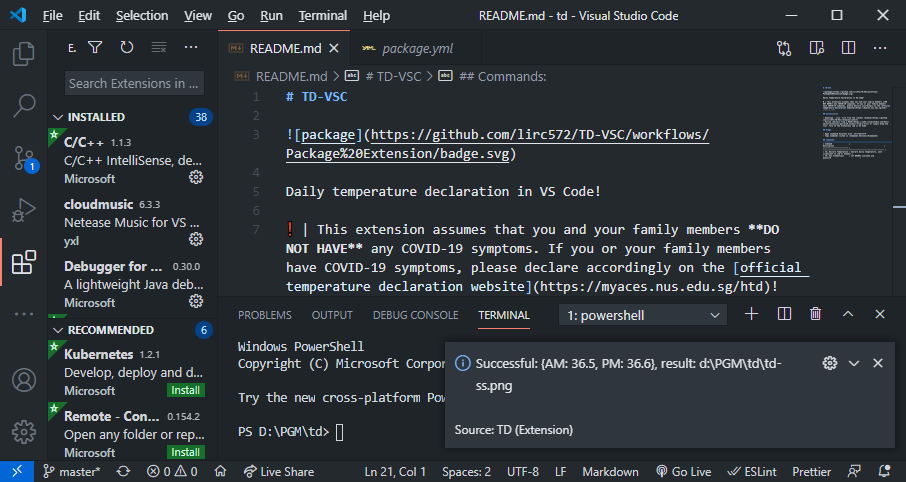Click the Search Extensions input field
Image resolution: width=906 pixels, height=482 pixels.
click(x=134, y=83)
